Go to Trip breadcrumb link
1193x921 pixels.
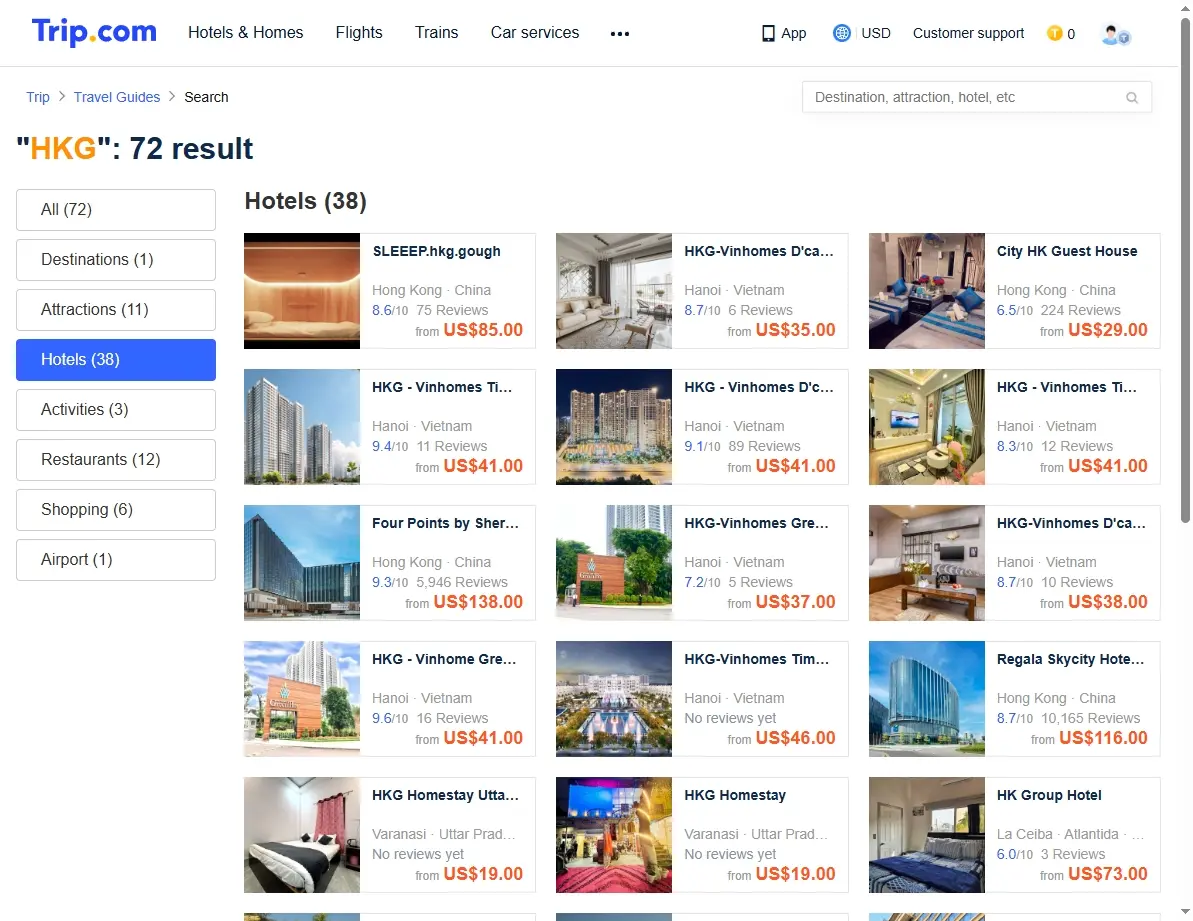pos(38,97)
